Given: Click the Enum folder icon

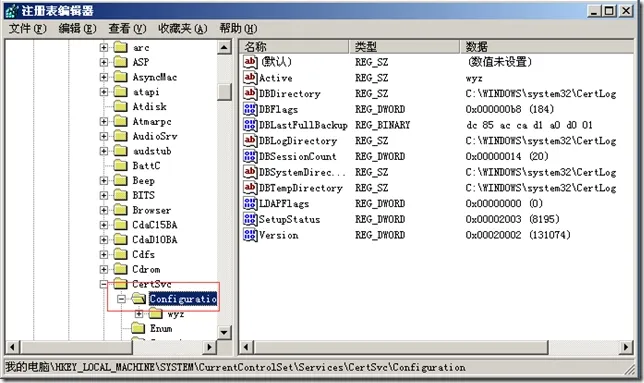Looking at the screenshot, I should tap(138, 328).
